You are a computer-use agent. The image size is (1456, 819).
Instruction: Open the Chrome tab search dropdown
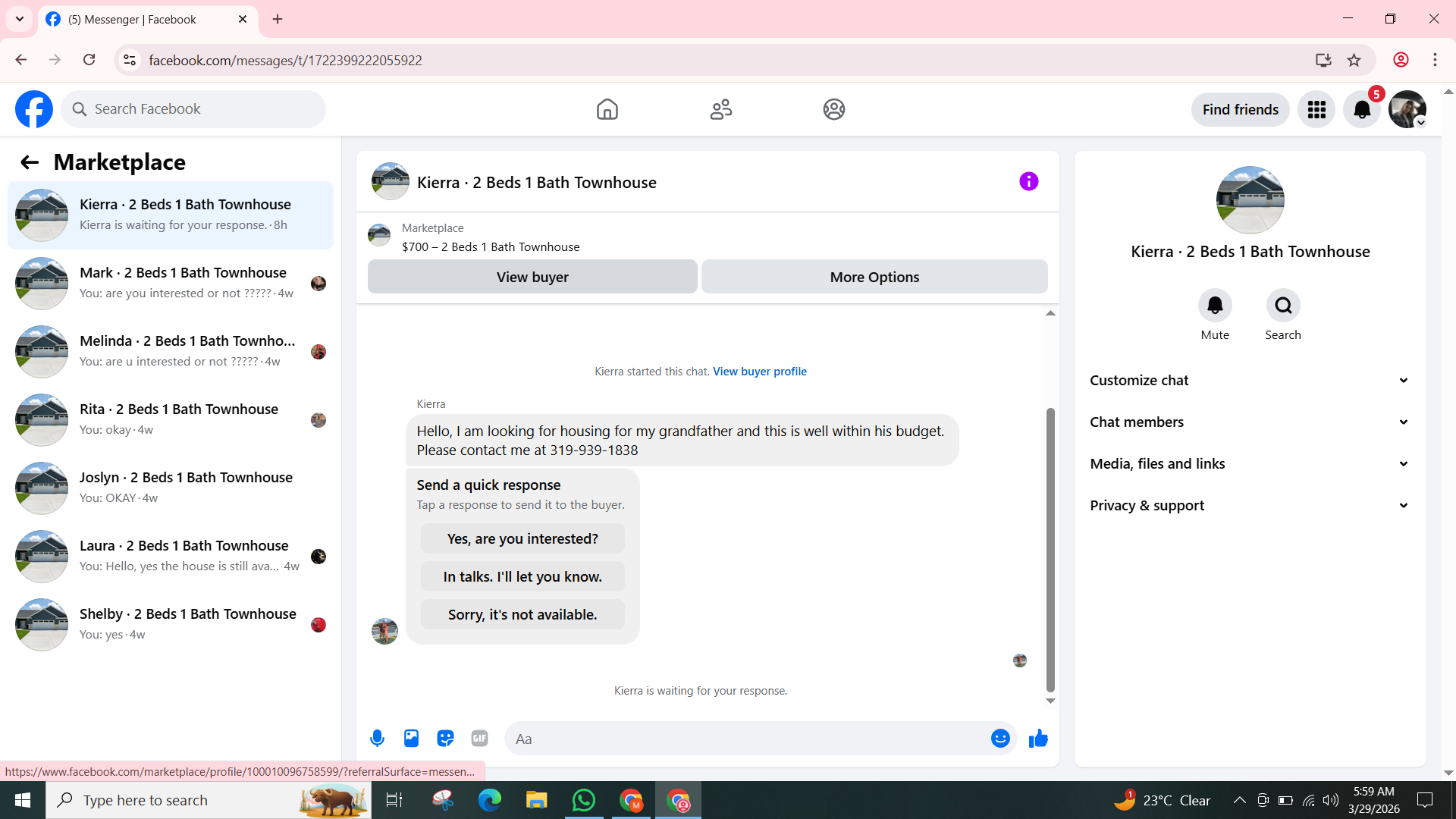point(20,19)
